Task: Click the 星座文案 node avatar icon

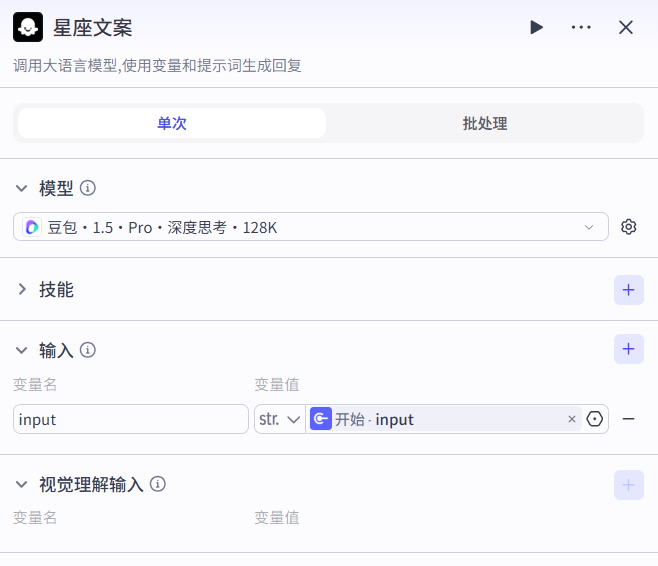Action: point(28,27)
